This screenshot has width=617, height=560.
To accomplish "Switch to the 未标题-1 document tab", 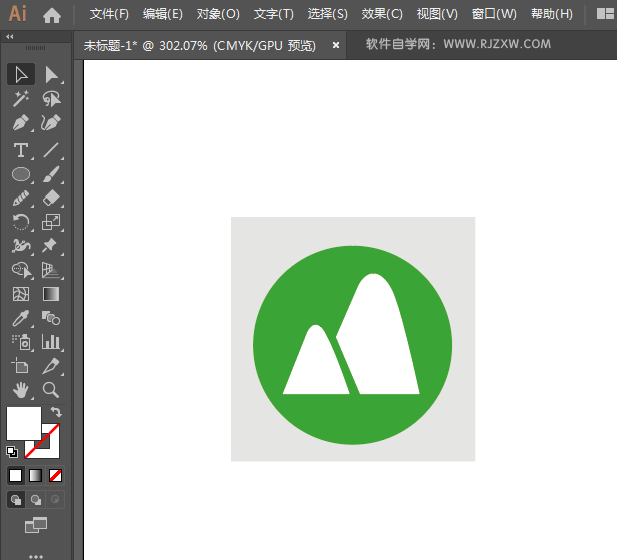I will 200,46.
